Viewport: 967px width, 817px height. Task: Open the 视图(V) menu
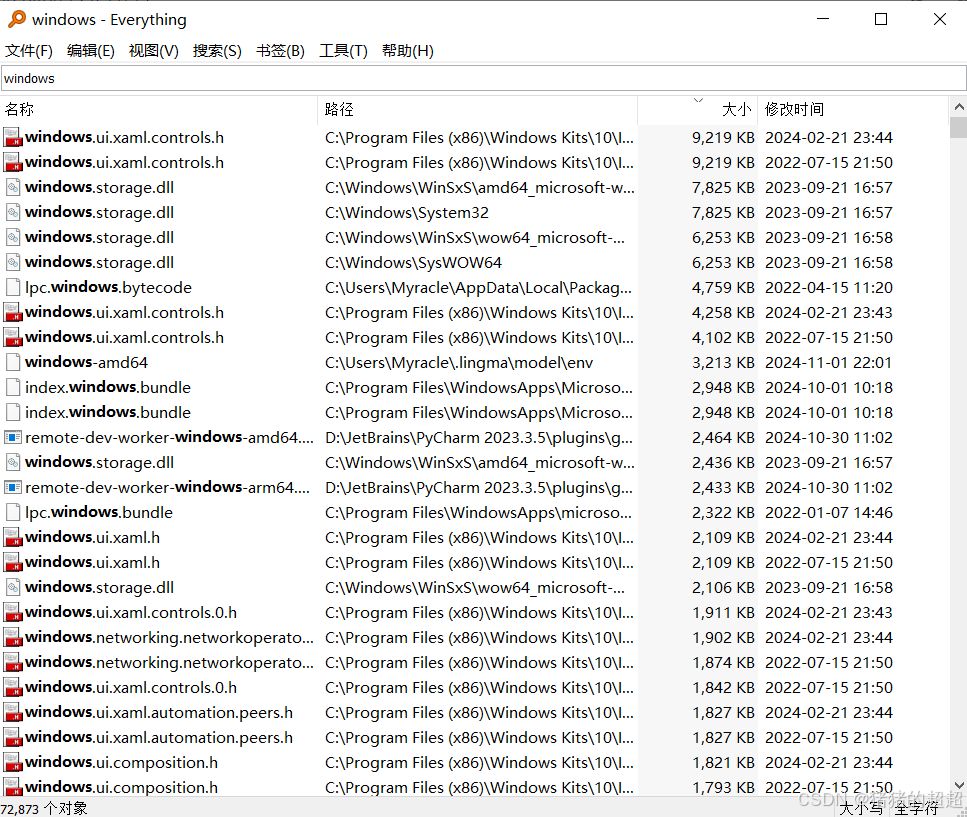(154, 51)
